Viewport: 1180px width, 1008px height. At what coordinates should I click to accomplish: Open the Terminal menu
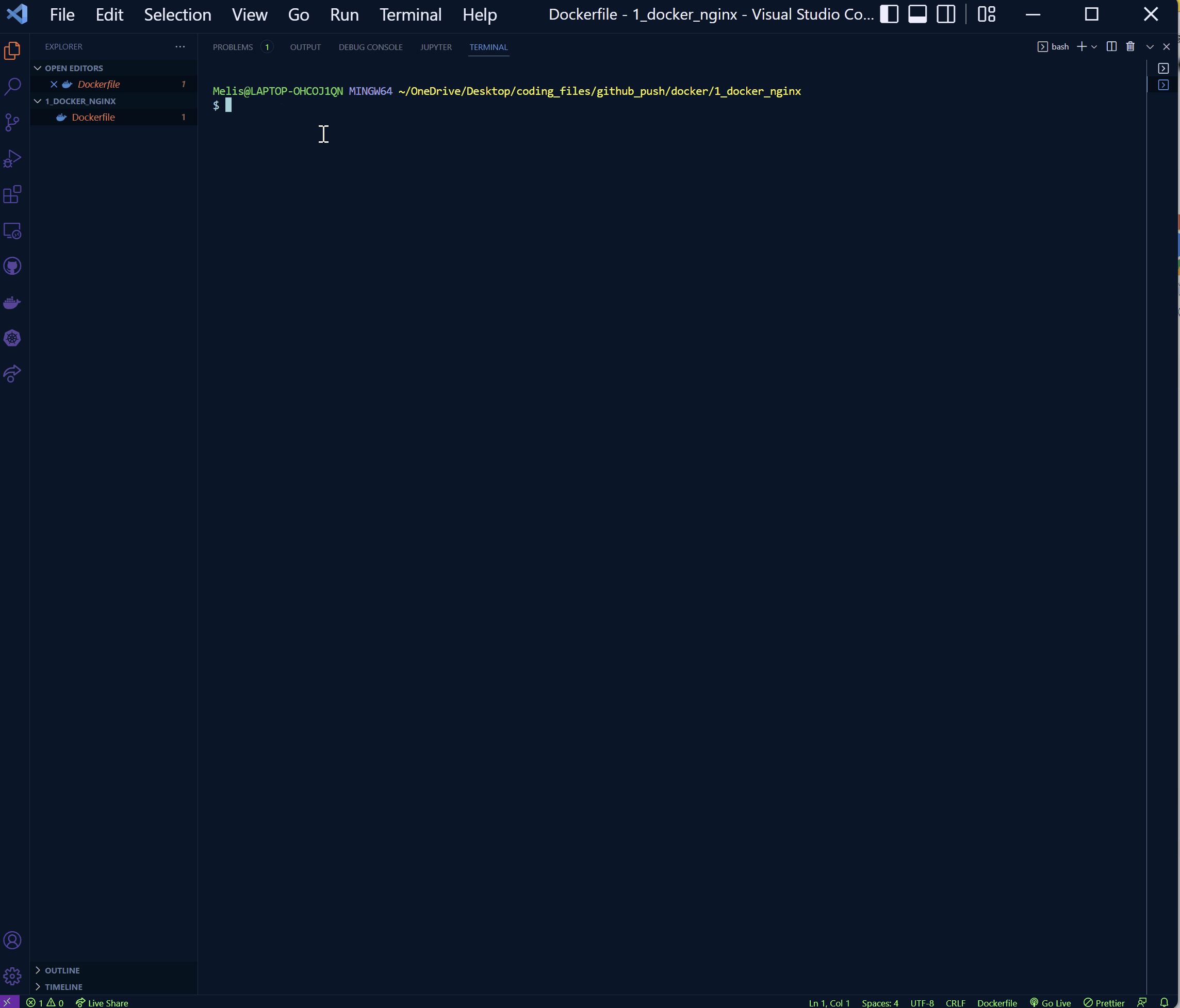click(x=411, y=15)
